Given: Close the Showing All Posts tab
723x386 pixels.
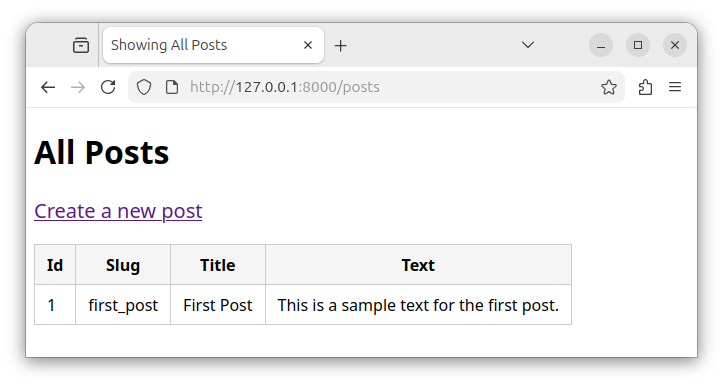Looking at the screenshot, I should [x=308, y=45].
